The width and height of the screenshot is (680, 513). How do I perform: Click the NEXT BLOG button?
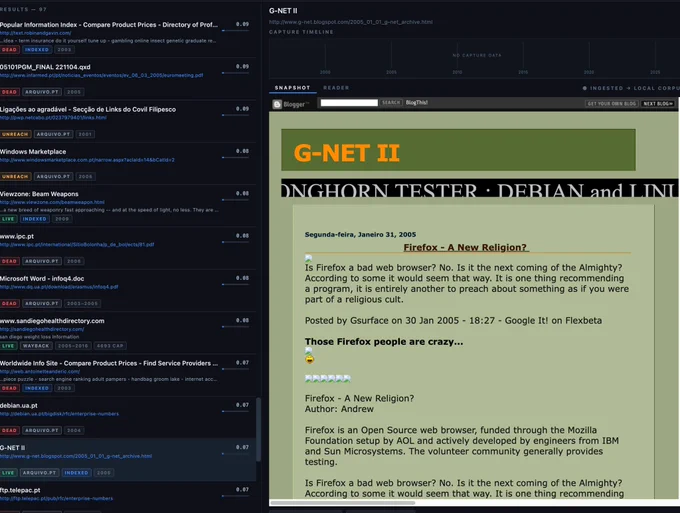point(658,104)
